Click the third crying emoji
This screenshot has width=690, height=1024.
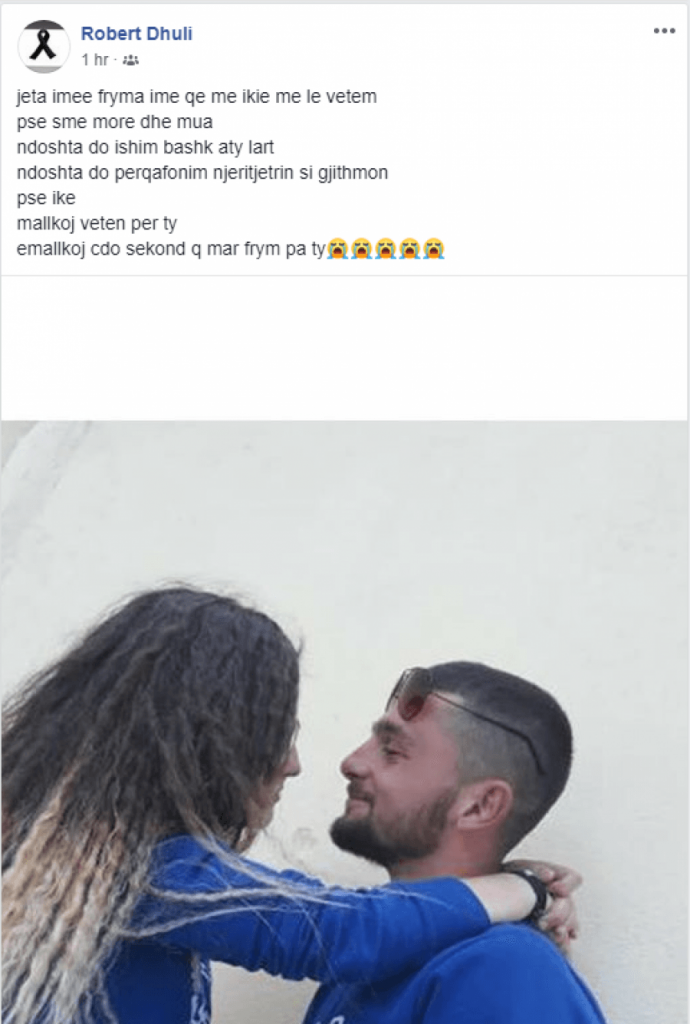(x=386, y=249)
